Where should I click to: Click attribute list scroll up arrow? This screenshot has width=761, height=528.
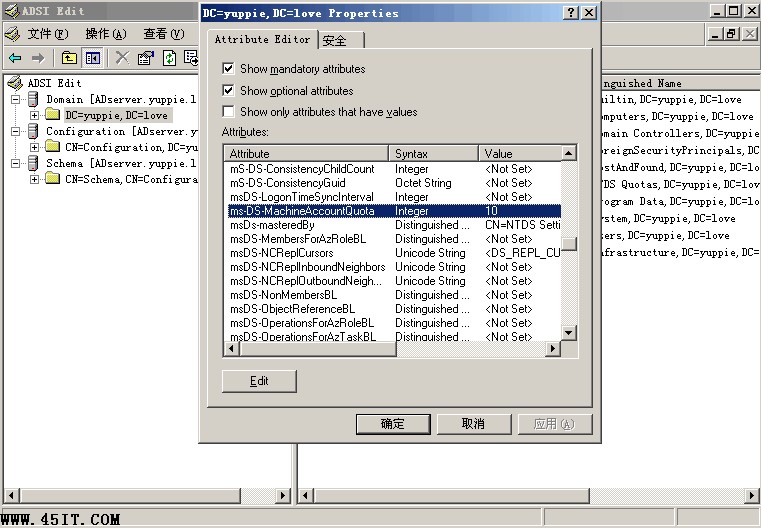(x=569, y=153)
